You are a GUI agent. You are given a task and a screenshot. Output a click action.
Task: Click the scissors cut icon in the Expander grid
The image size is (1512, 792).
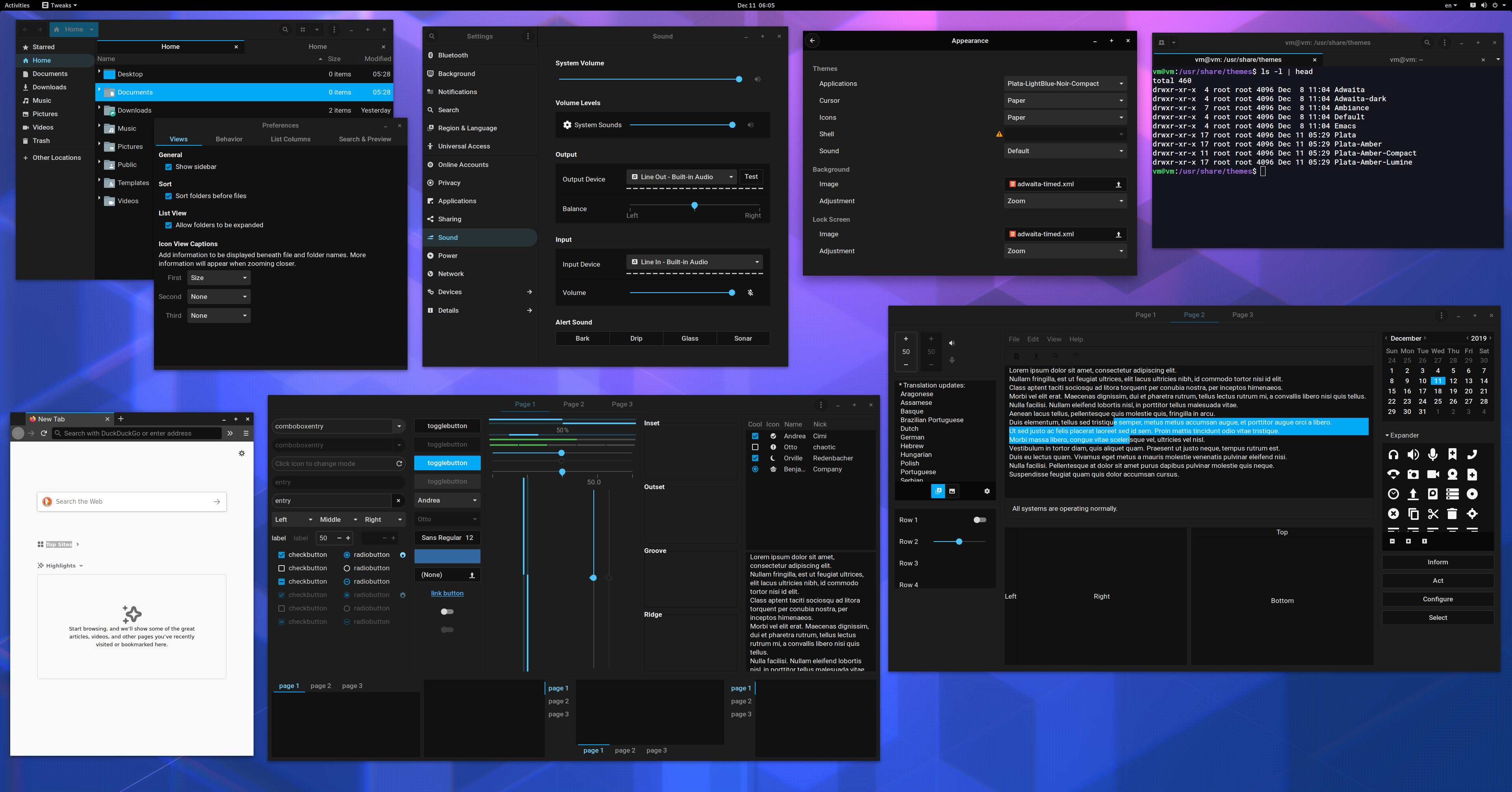pyautogui.click(x=1433, y=514)
